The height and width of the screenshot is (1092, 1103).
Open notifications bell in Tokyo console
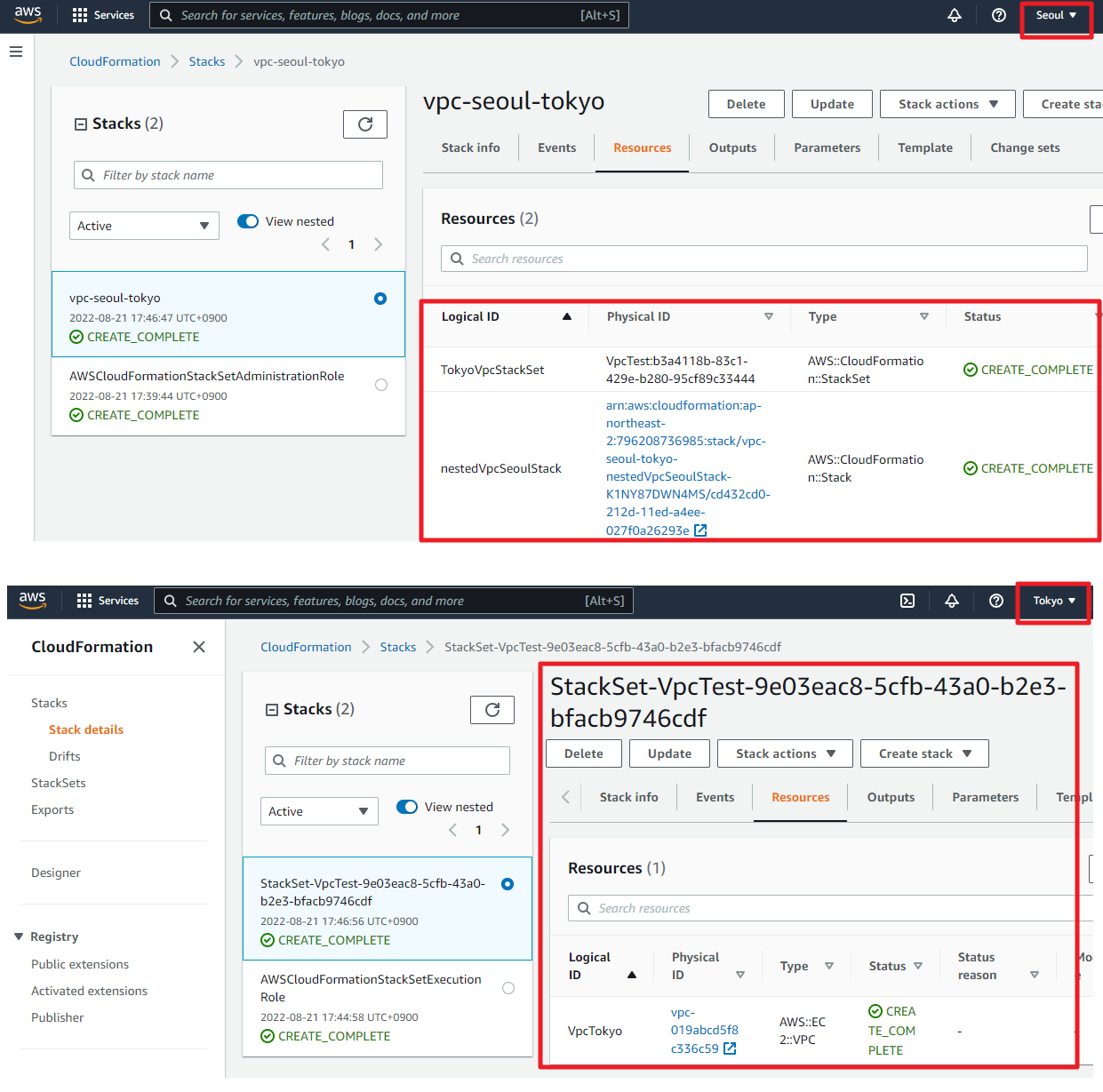coord(952,601)
